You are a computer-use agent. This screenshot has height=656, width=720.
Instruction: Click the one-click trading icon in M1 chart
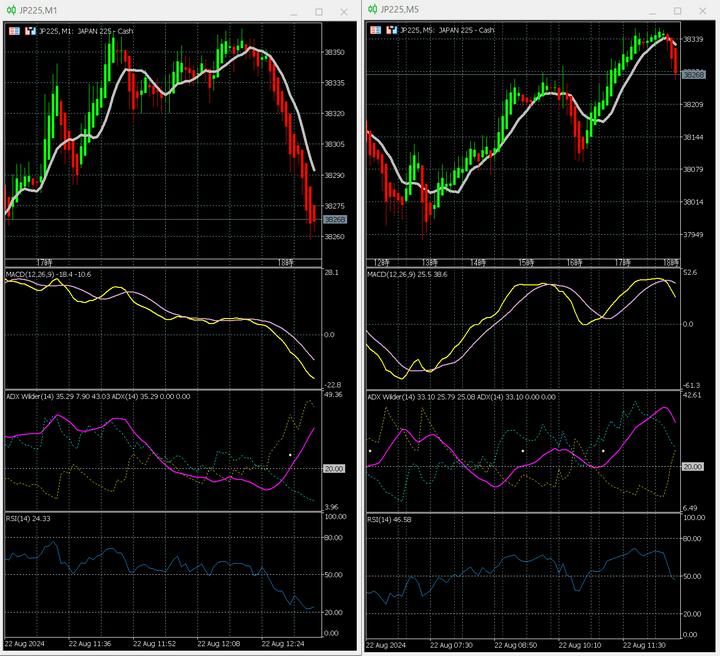[x=14, y=31]
